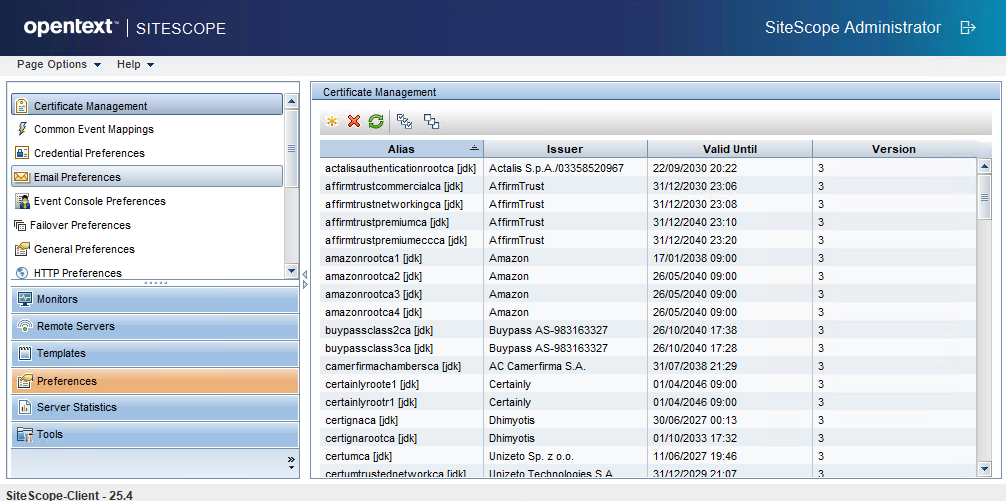Click the green Reload certificate list icon
The image size is (1006, 501).
[x=375, y=121]
